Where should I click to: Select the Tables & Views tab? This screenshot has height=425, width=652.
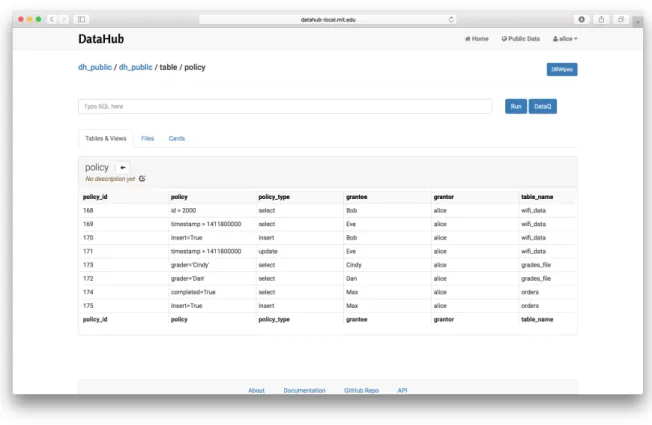(x=106, y=138)
